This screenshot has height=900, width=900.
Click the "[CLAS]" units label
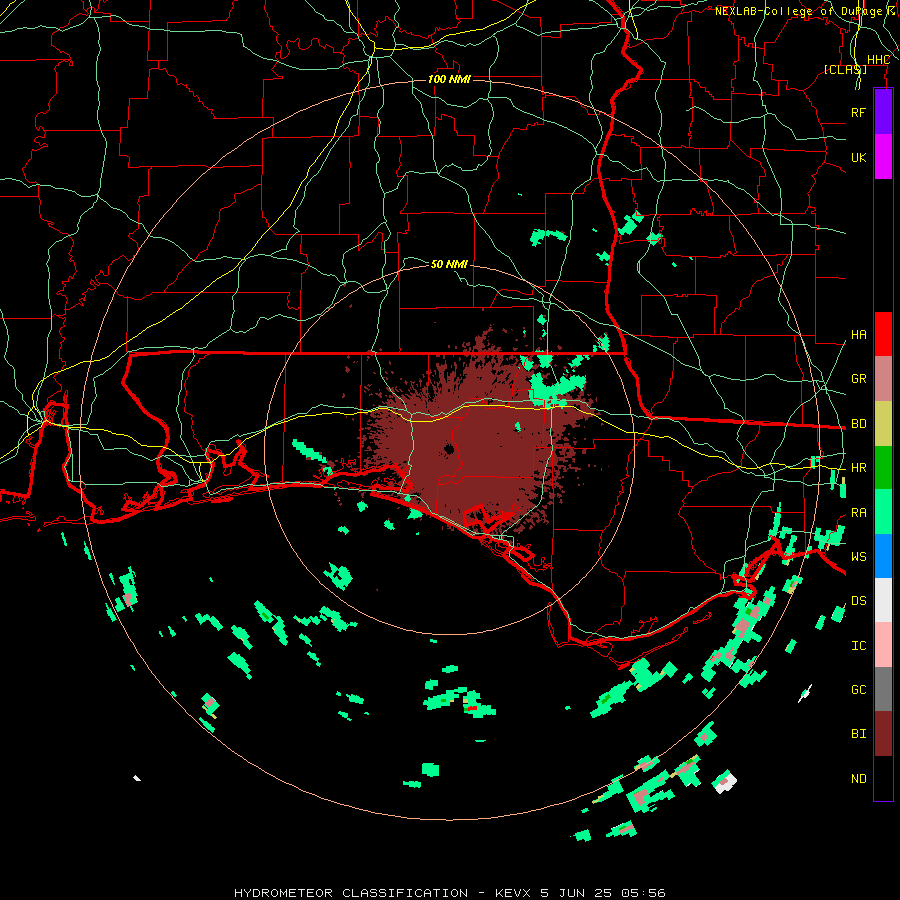(x=845, y=69)
